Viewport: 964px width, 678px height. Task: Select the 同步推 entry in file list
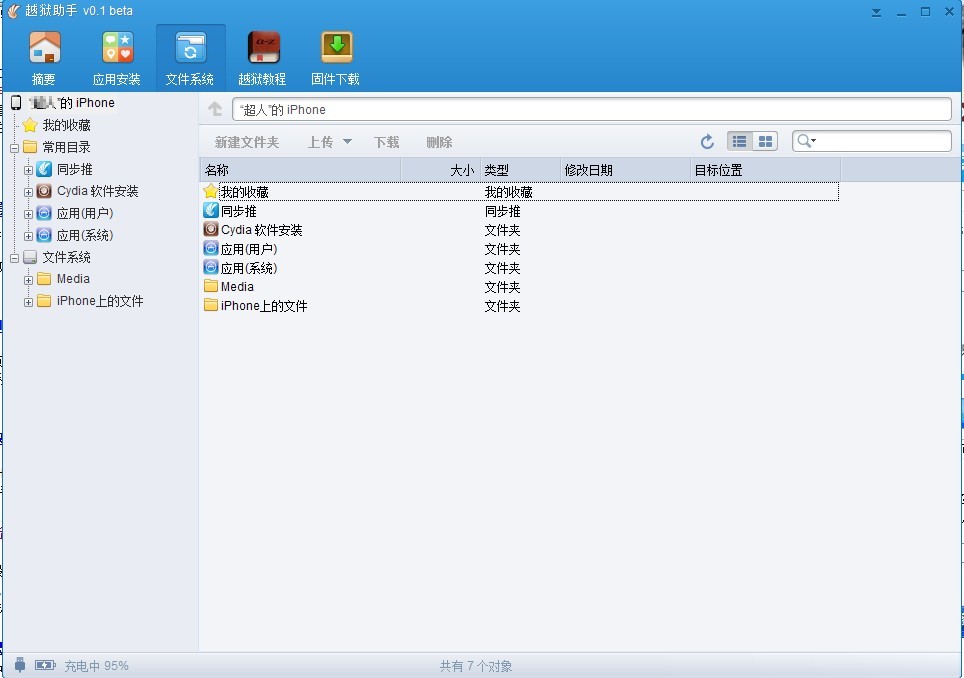pos(238,211)
